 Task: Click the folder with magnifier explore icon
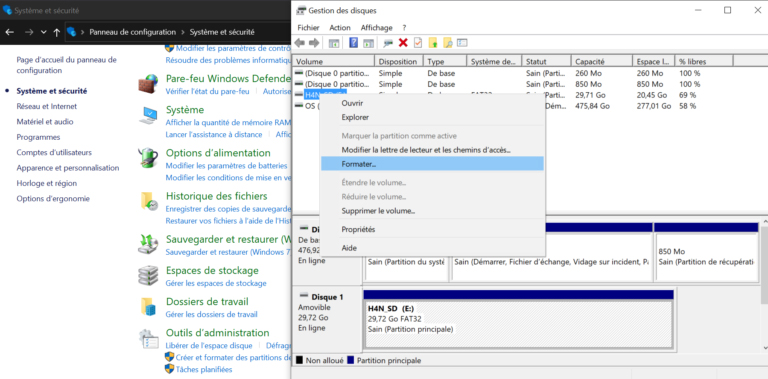click(x=447, y=43)
